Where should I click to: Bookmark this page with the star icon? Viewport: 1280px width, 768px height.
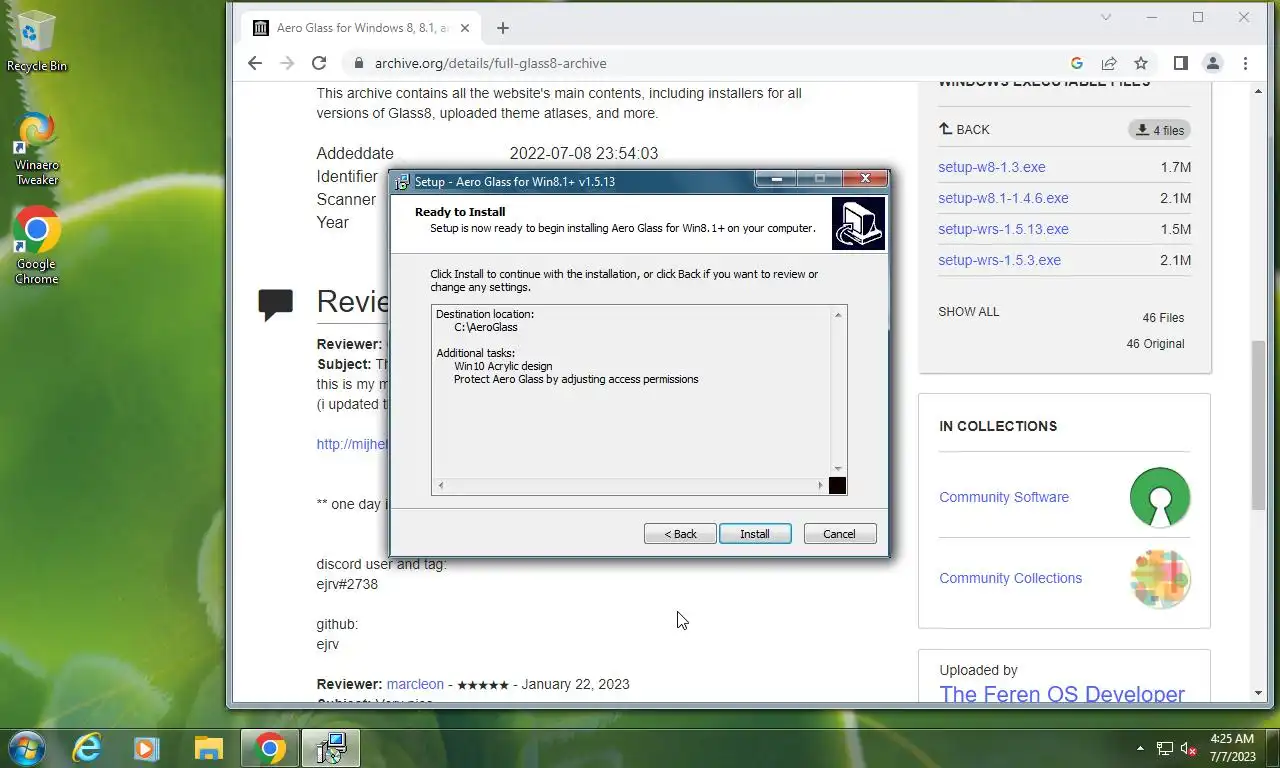click(1141, 63)
